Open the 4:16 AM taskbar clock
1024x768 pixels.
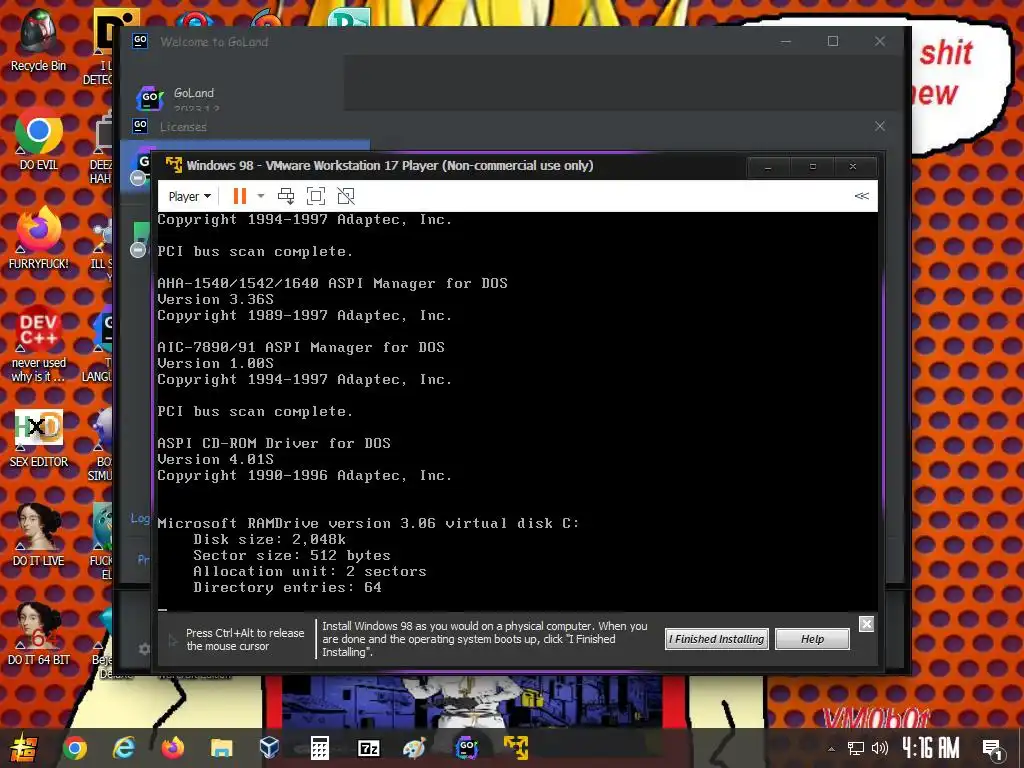click(x=931, y=748)
